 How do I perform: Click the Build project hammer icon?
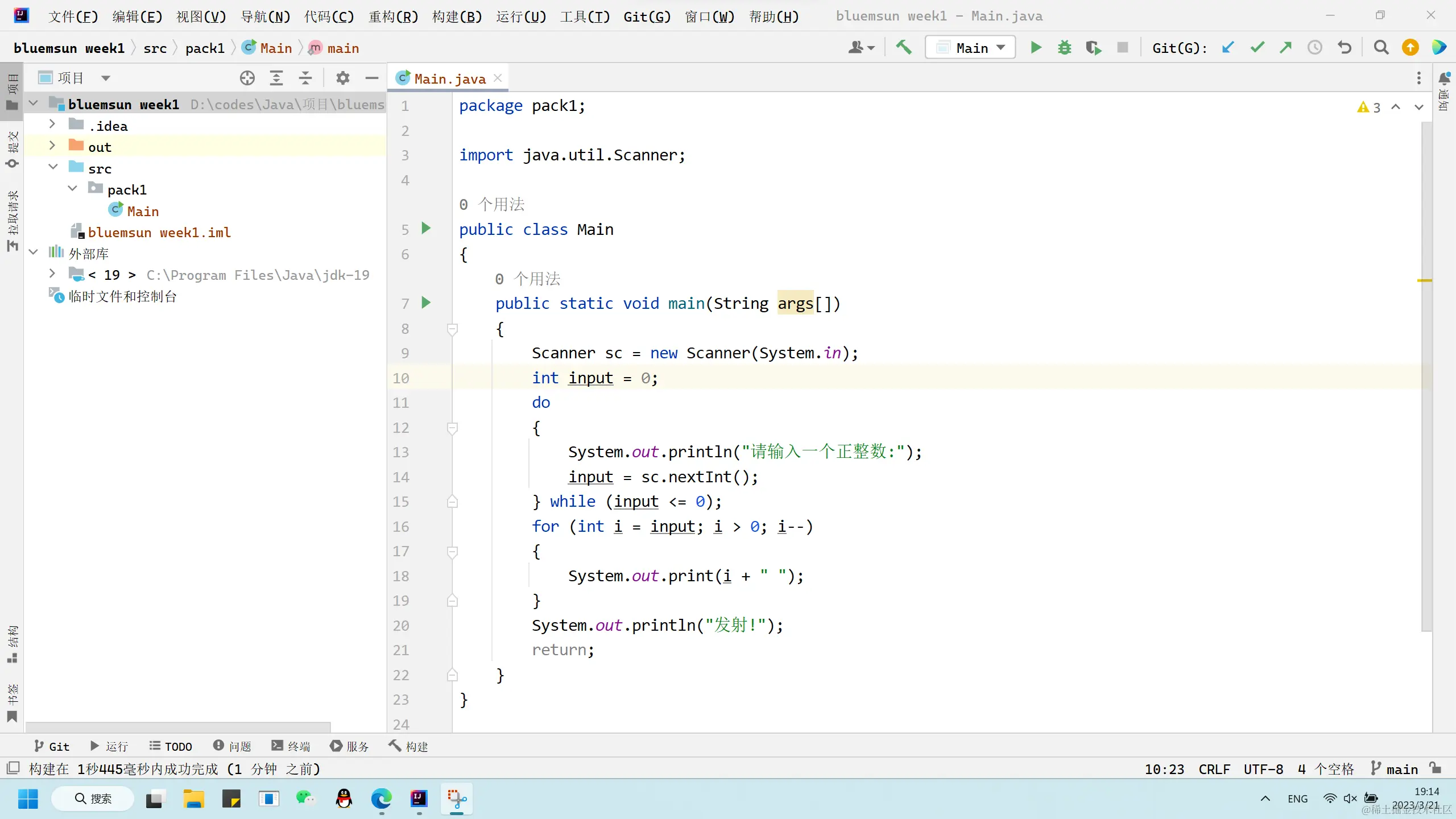point(904,48)
